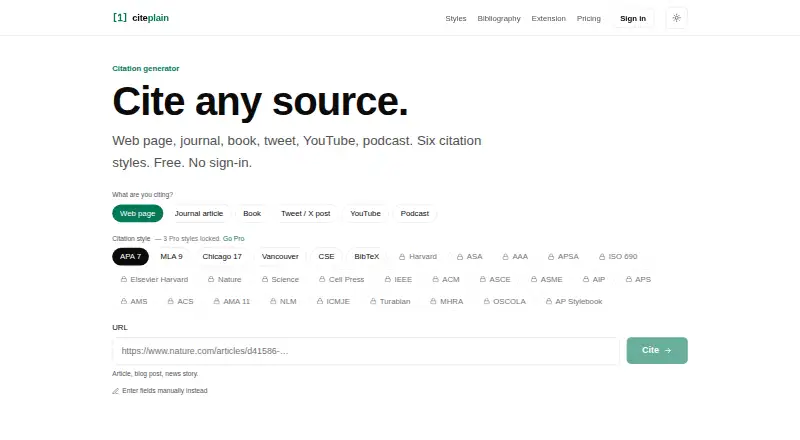Click the locked ASCE style
This screenshot has height=440, width=800.
[x=495, y=280]
